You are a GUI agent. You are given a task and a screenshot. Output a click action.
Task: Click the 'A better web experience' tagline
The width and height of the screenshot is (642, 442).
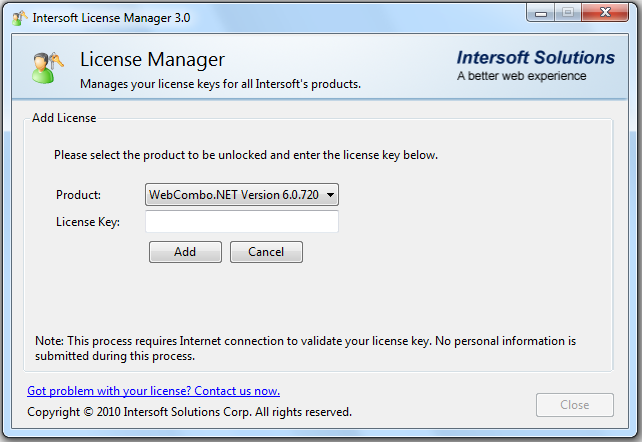[x=522, y=76]
